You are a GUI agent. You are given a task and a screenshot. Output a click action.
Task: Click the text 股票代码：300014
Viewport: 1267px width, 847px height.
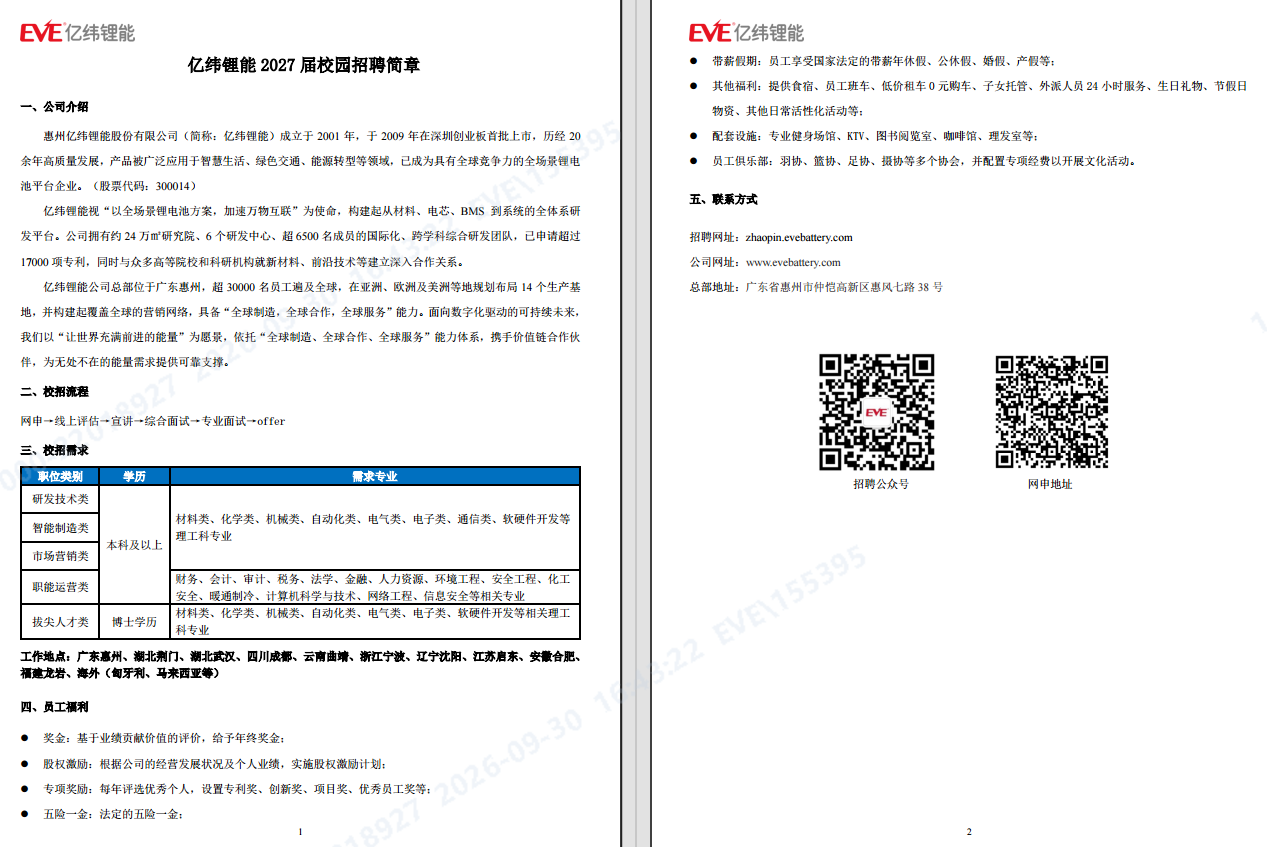click(x=146, y=186)
